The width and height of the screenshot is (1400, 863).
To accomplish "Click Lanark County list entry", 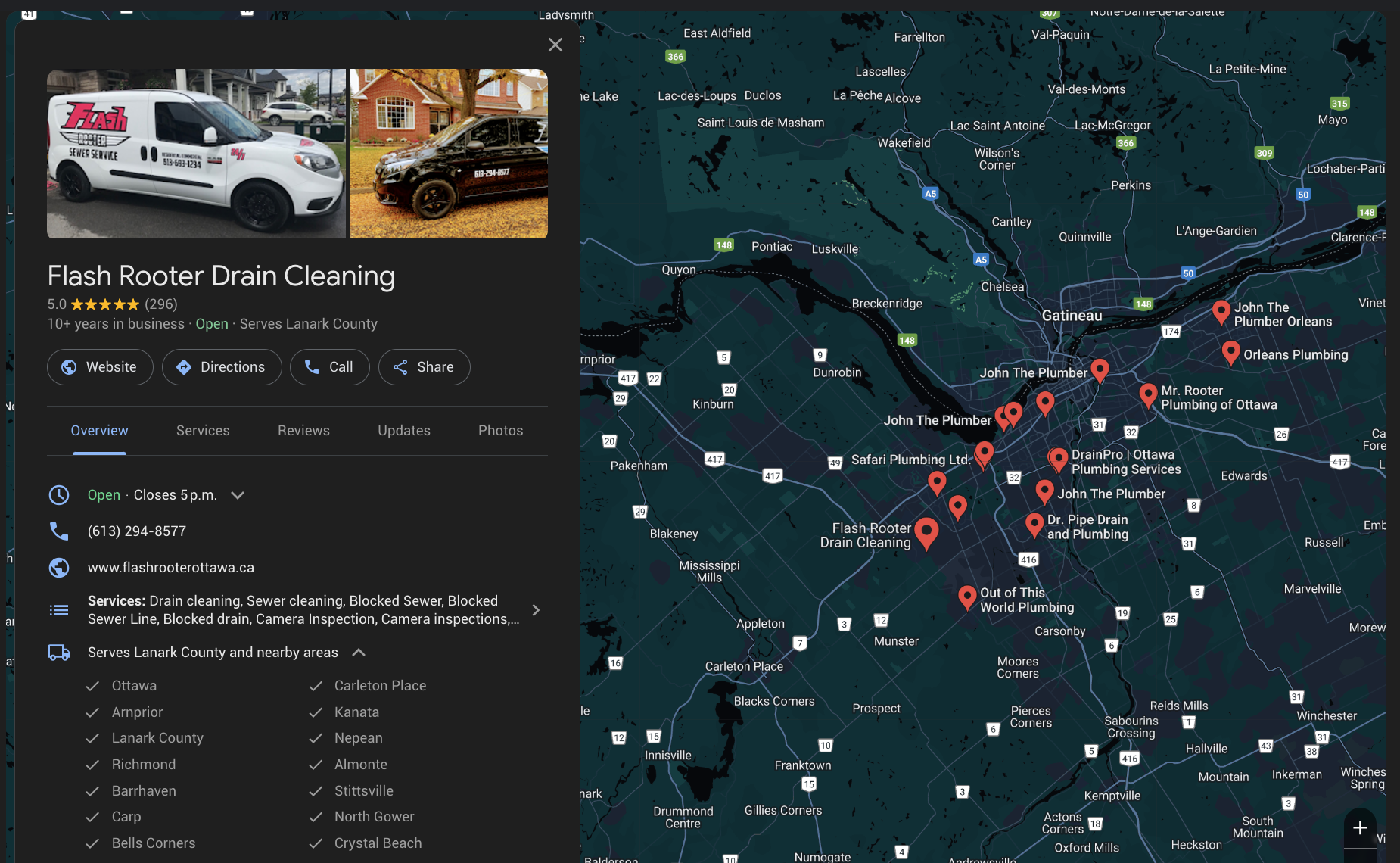I will pos(157,738).
